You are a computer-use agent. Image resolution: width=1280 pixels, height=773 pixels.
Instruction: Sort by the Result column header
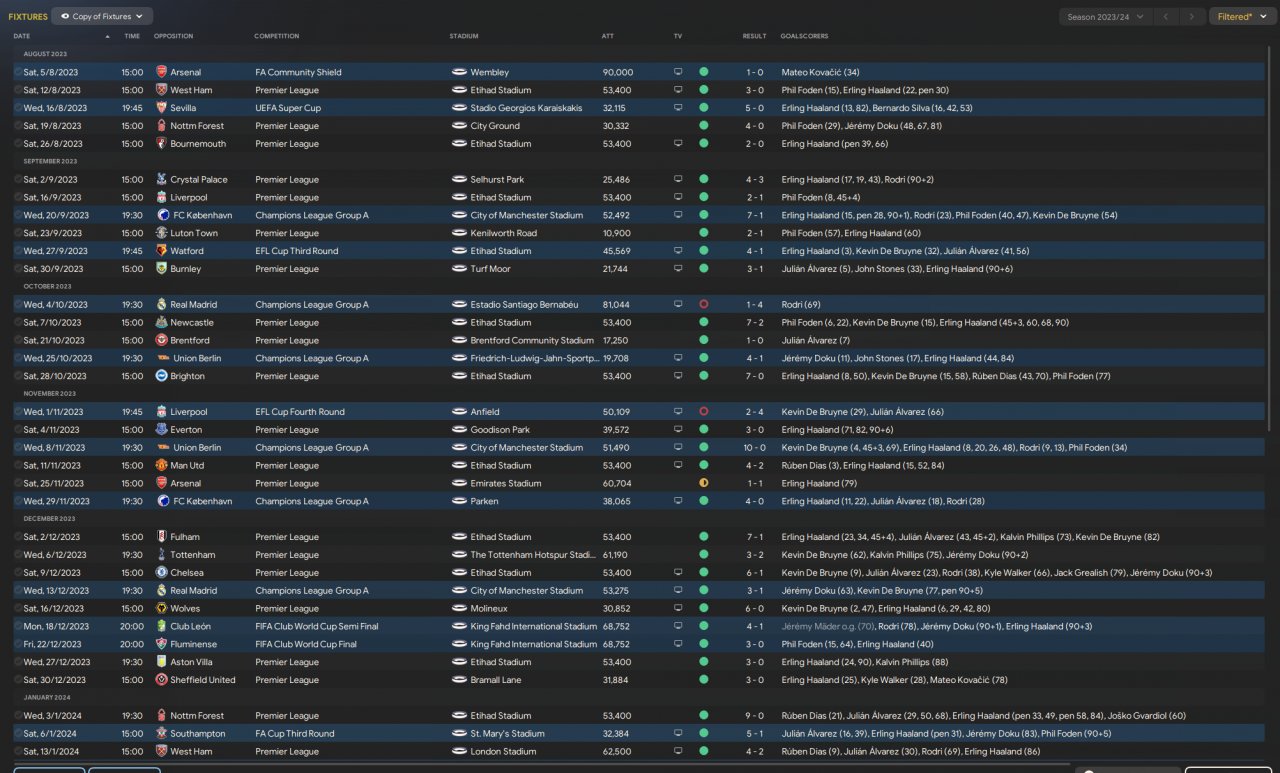755,37
